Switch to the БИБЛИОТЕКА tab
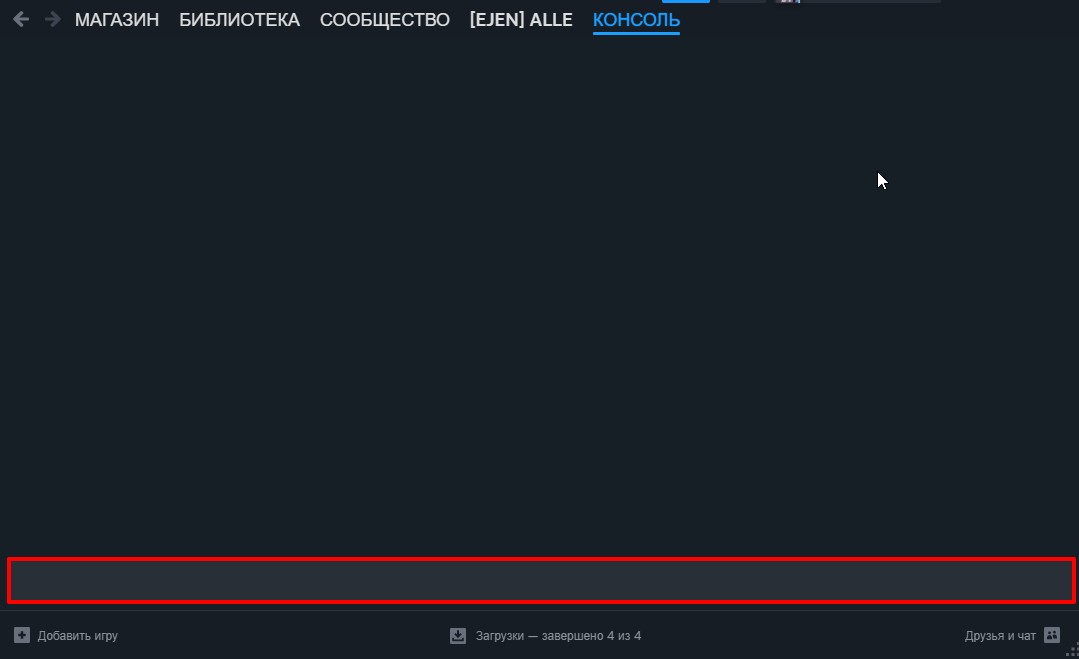Image resolution: width=1079 pixels, height=659 pixels. coord(239,20)
